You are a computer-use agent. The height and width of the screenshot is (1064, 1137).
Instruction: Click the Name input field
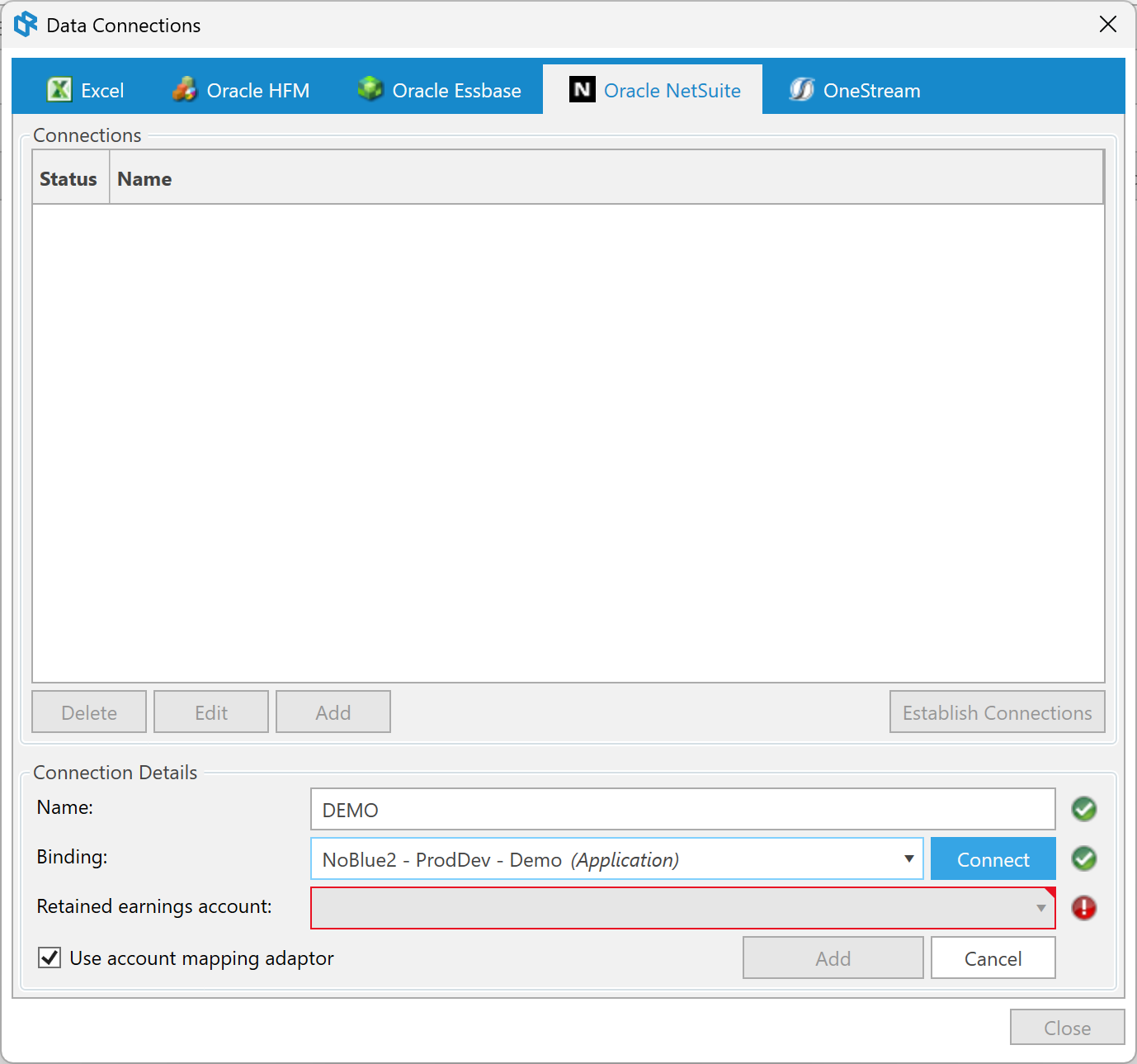[683, 809]
